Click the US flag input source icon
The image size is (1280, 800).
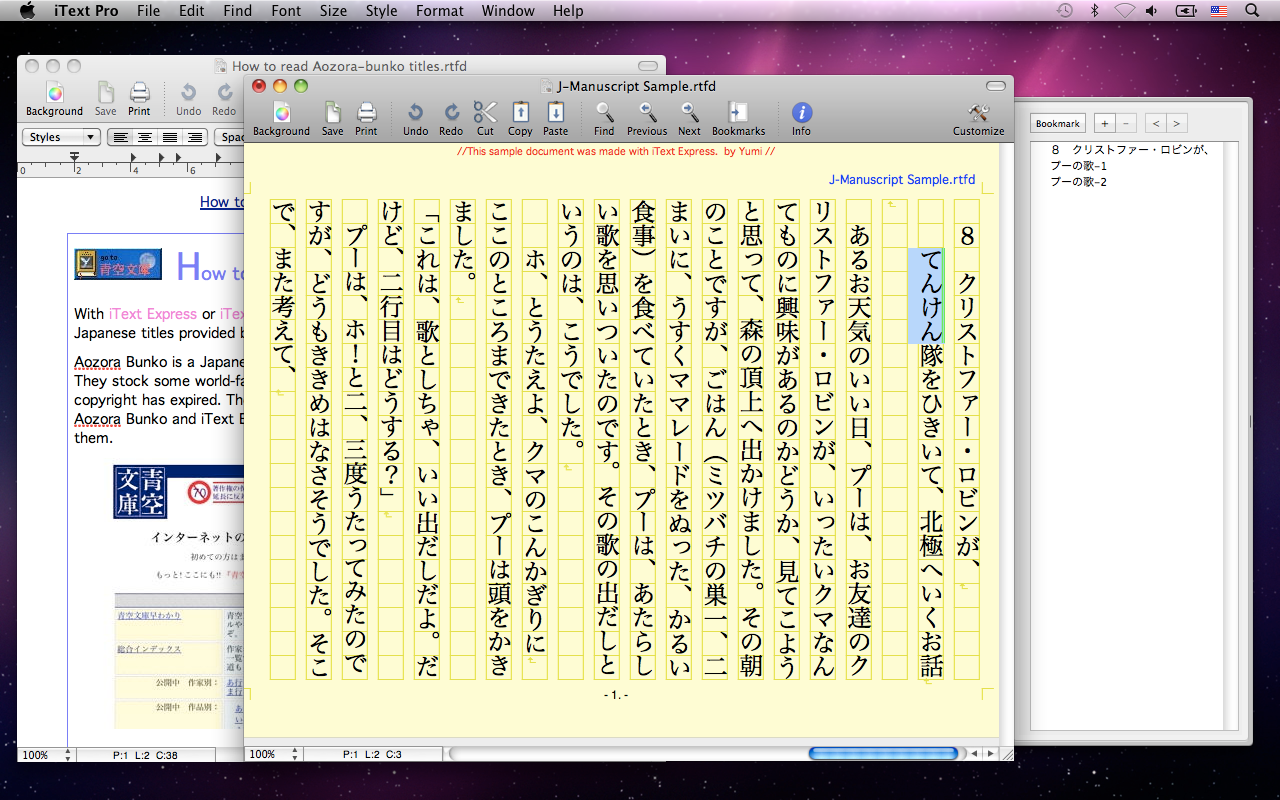point(1219,11)
